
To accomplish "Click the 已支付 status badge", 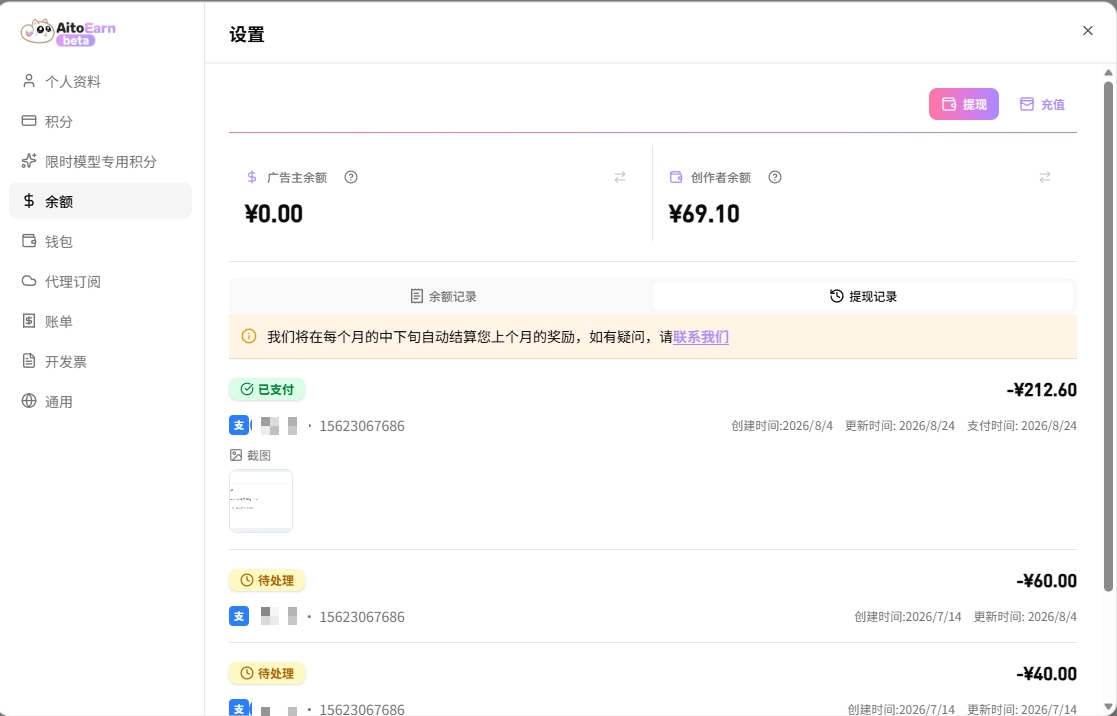I will (x=267, y=389).
